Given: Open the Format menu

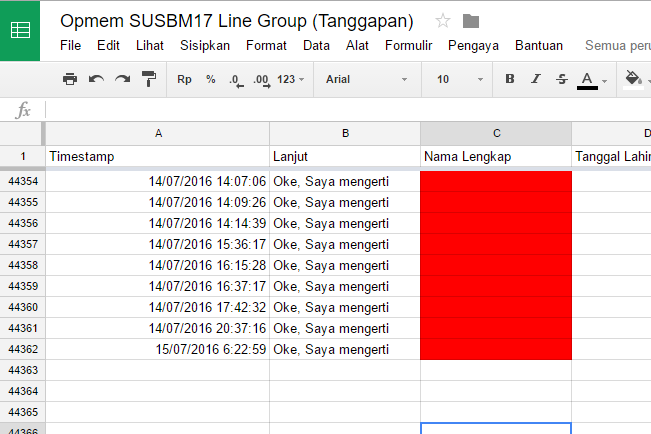Looking at the screenshot, I should click(x=266, y=45).
